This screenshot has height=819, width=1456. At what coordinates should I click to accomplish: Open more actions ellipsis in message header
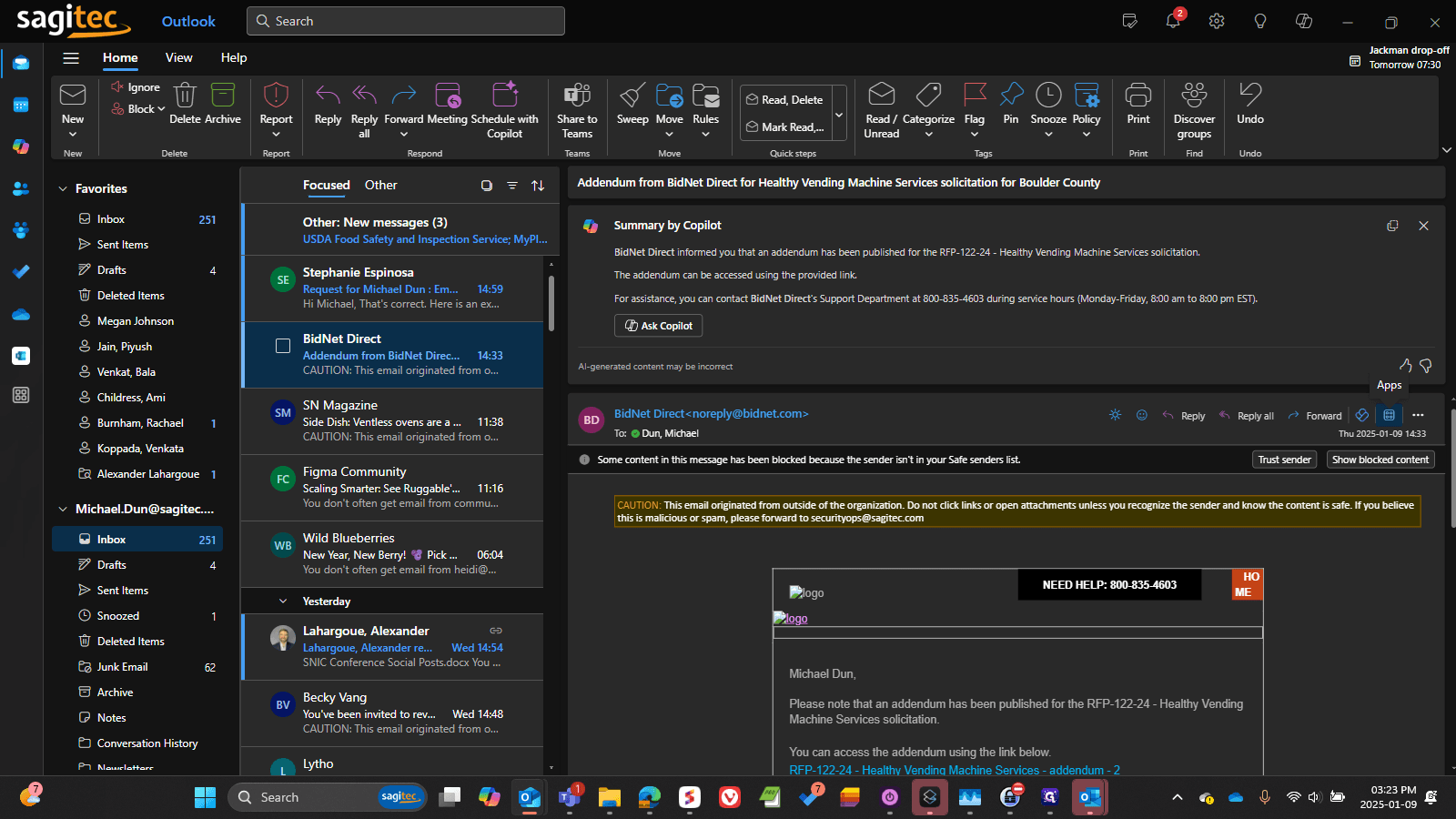(1418, 415)
